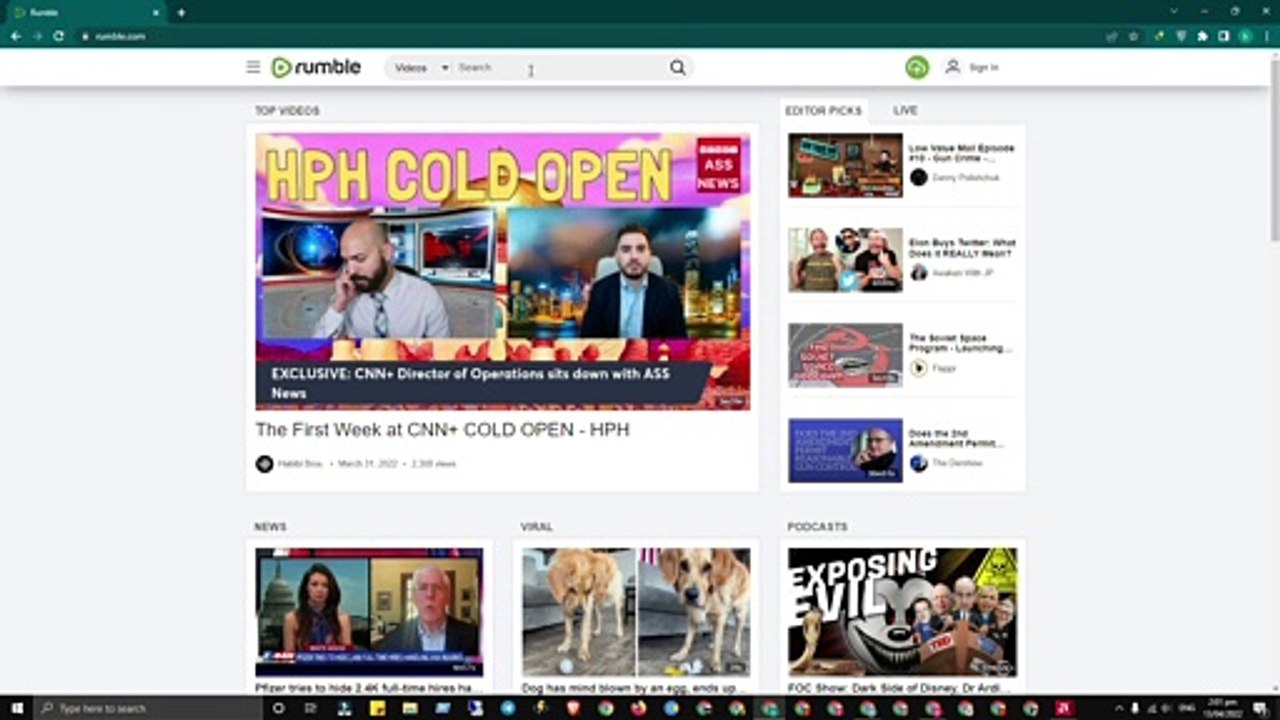Open the Soviet Space Program thumbnail
Viewport: 1280px width, 720px height.
pyautogui.click(x=845, y=355)
